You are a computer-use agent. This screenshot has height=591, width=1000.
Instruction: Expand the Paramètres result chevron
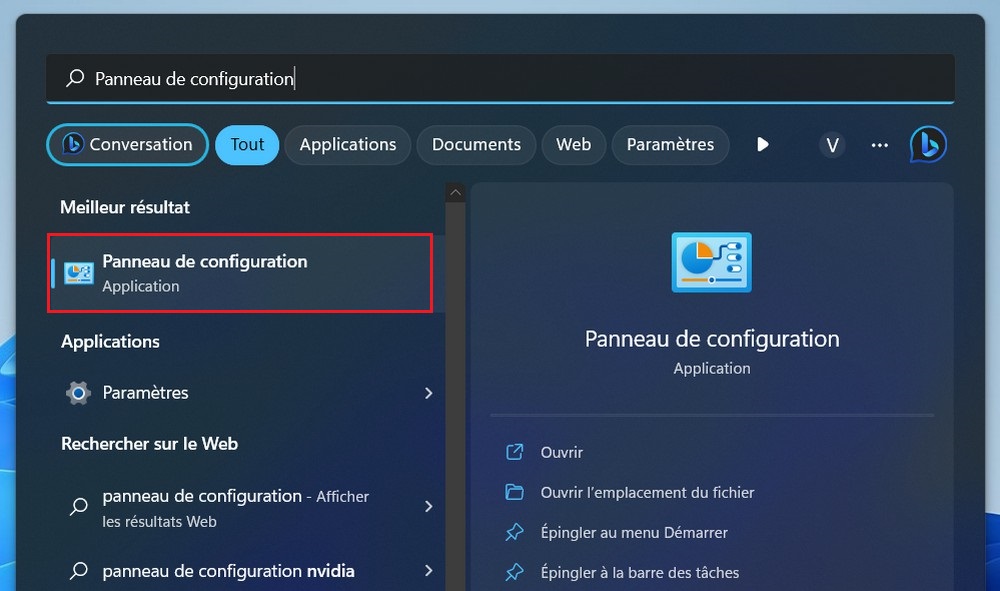(428, 393)
